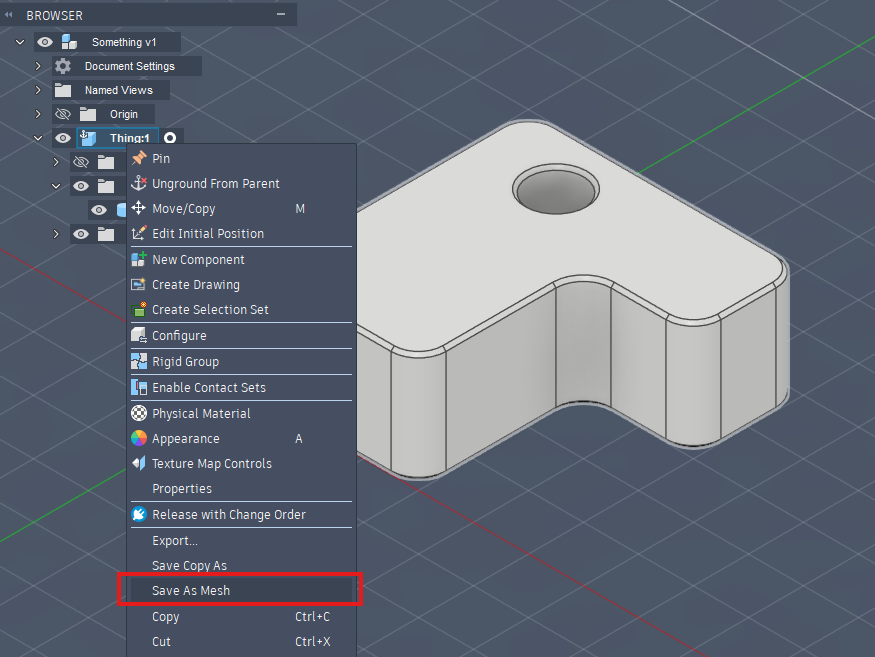
Task: Click the Unground From Parent anchor icon
Action: click(139, 183)
